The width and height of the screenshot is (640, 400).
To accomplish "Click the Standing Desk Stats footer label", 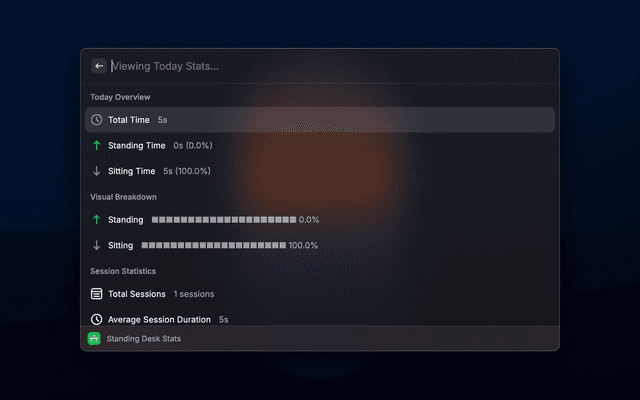I will 144,338.
